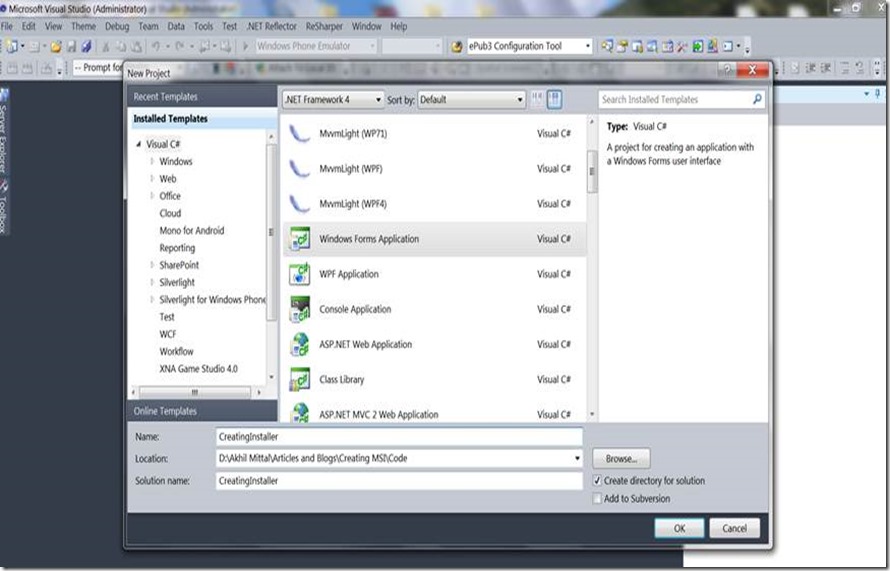Open the Sort by Default dropdown
The image size is (890, 571).
click(x=471, y=100)
